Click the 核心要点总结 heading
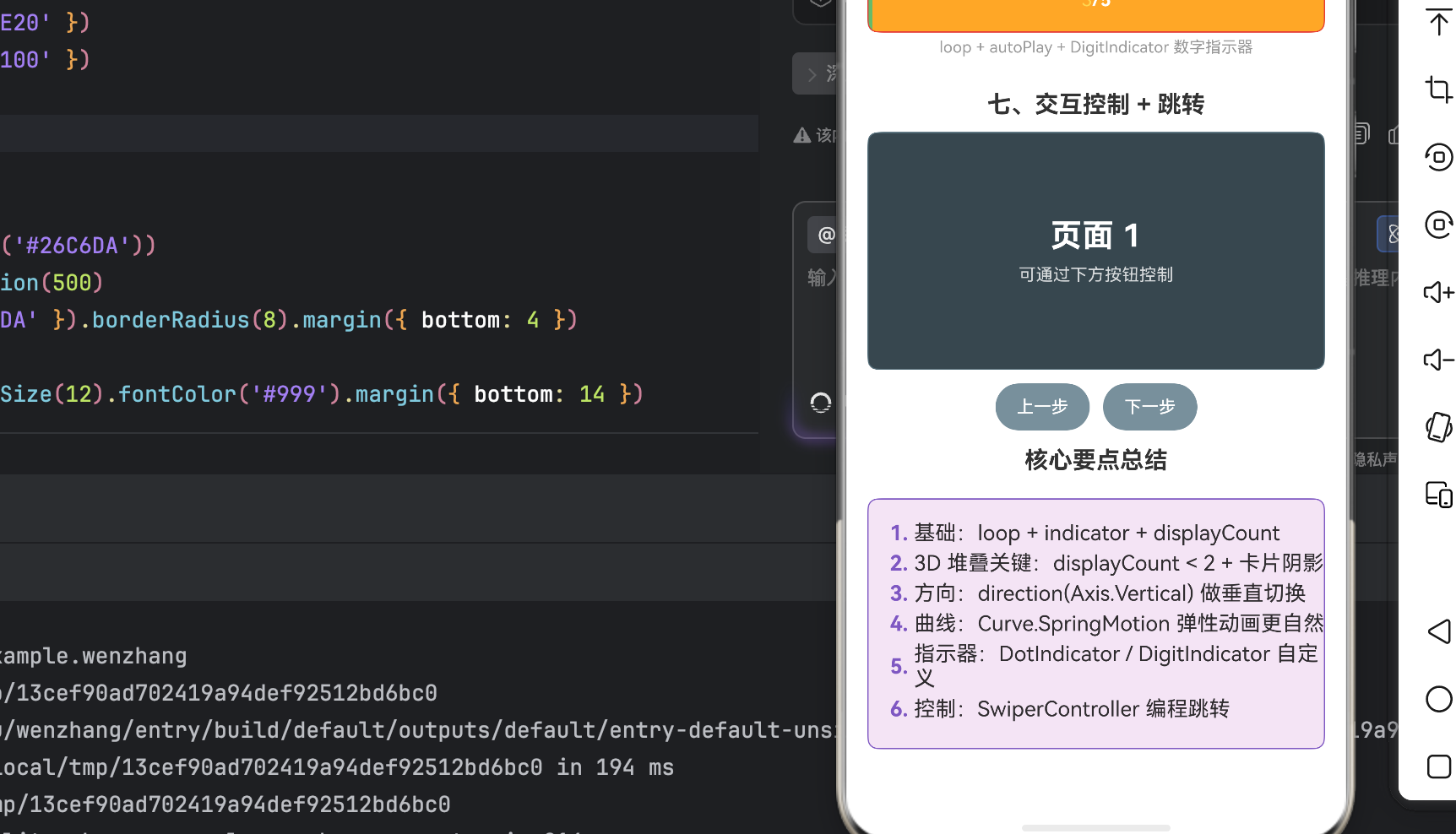 pyautogui.click(x=1096, y=460)
